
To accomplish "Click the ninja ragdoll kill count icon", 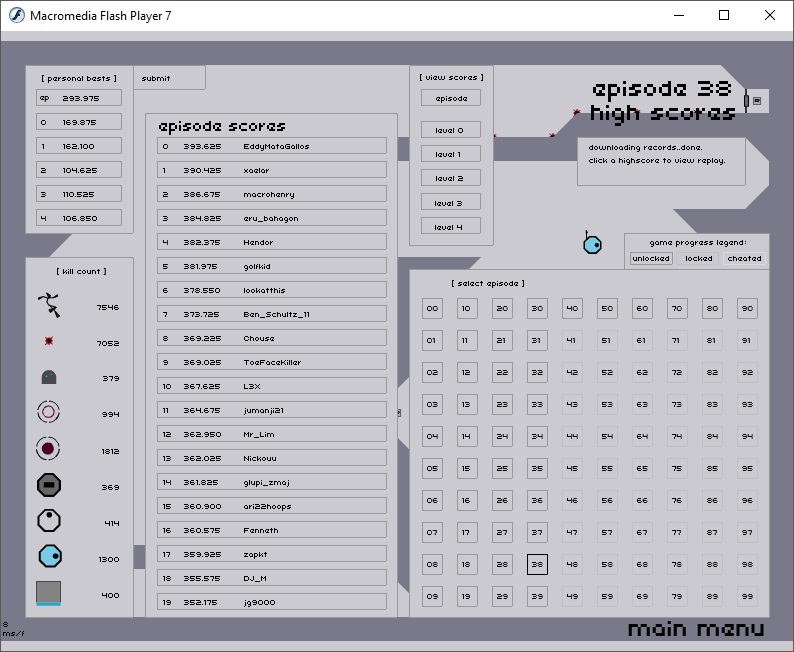I will [49, 306].
